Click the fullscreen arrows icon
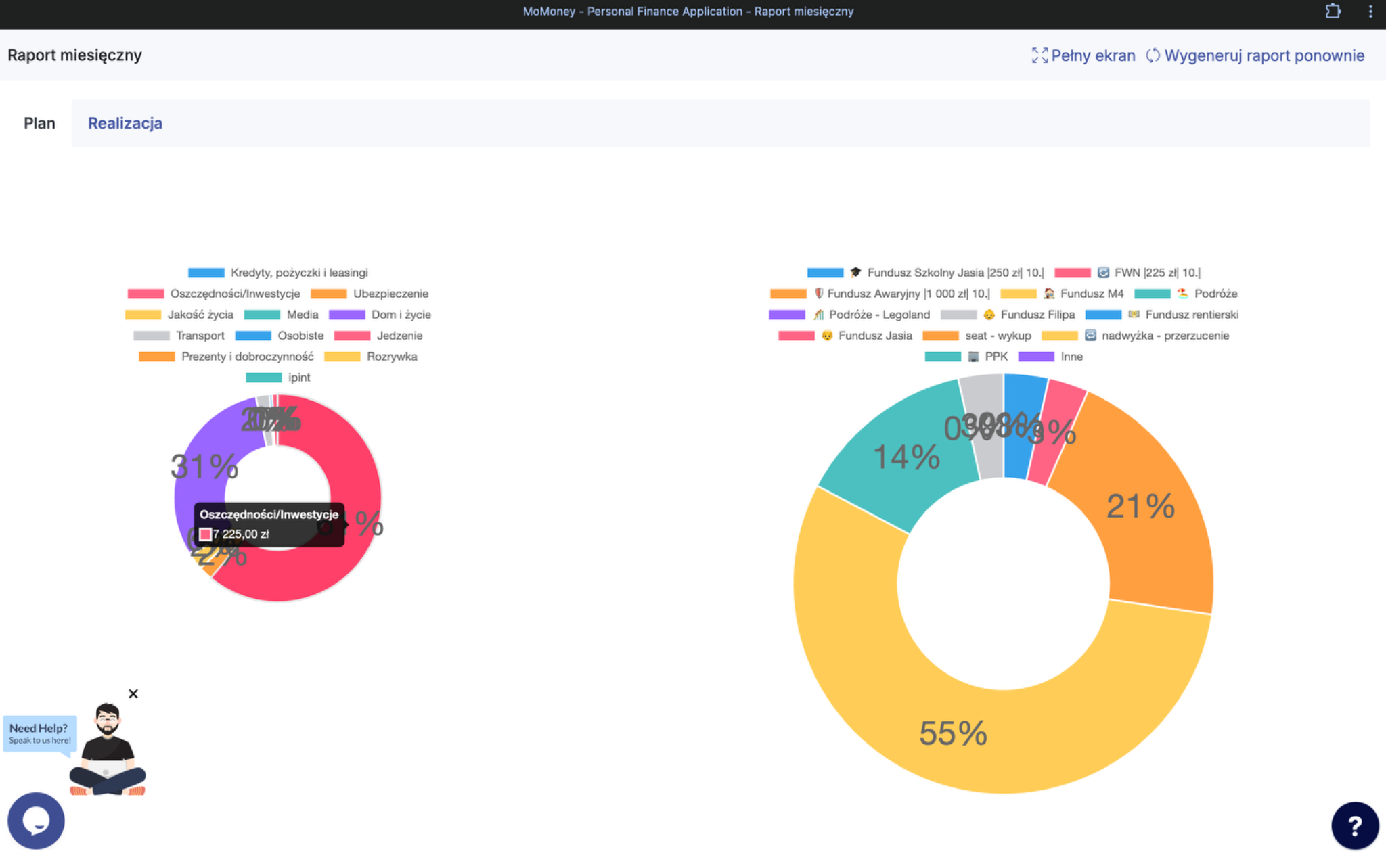The width and height of the screenshot is (1386, 868). pyautogui.click(x=1039, y=55)
